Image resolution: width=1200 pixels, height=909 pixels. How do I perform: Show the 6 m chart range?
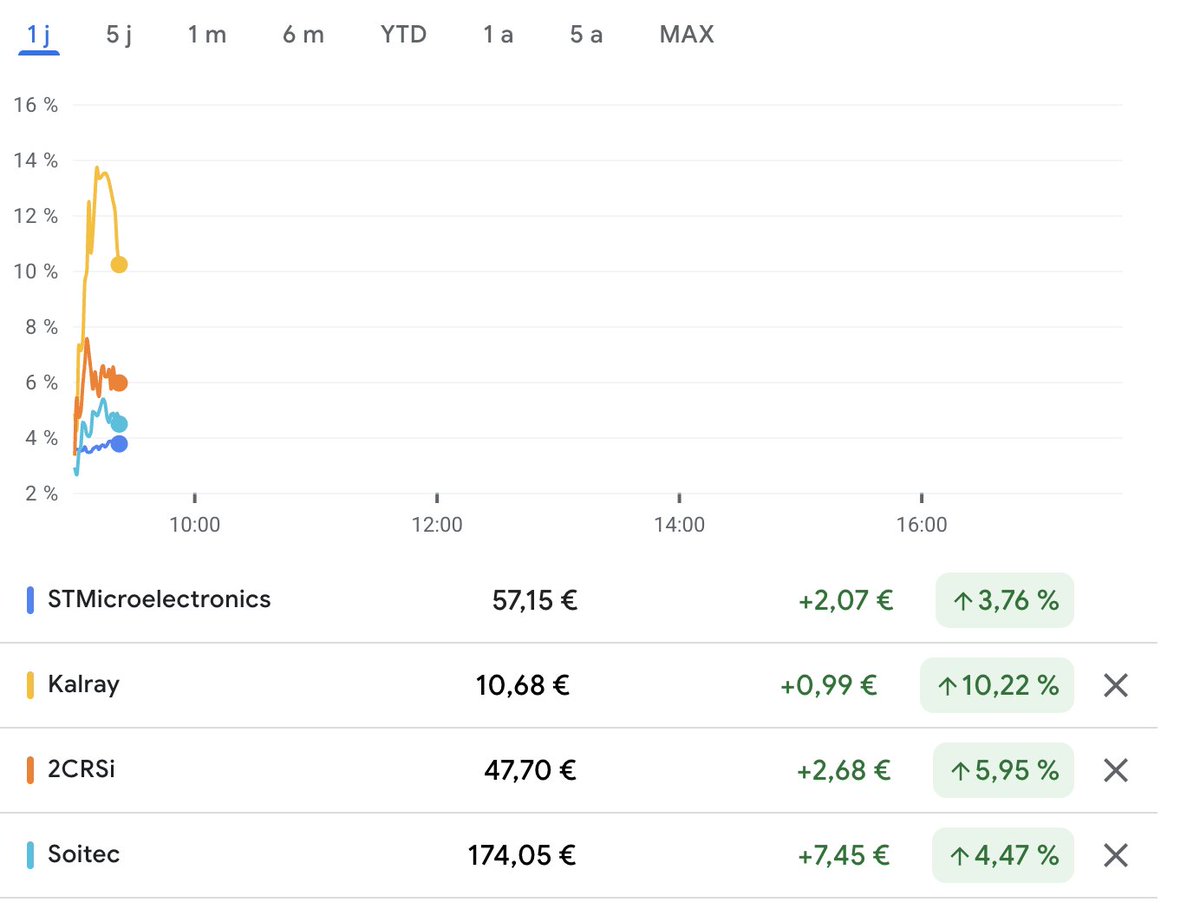303,35
